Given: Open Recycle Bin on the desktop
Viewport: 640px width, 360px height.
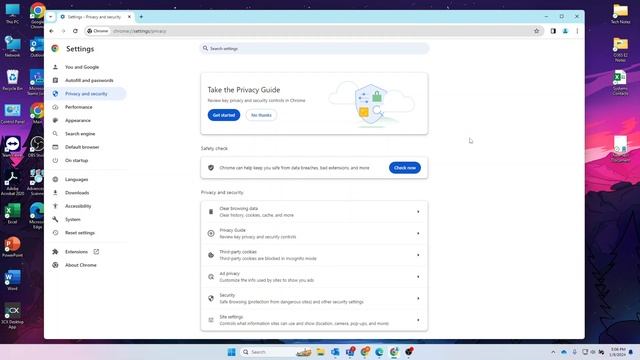Looking at the screenshot, I should 13,80.
